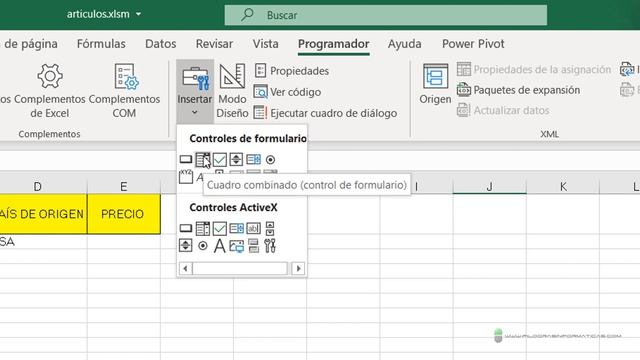
Task: Insert an ActiveX List box
Action: (x=236, y=229)
